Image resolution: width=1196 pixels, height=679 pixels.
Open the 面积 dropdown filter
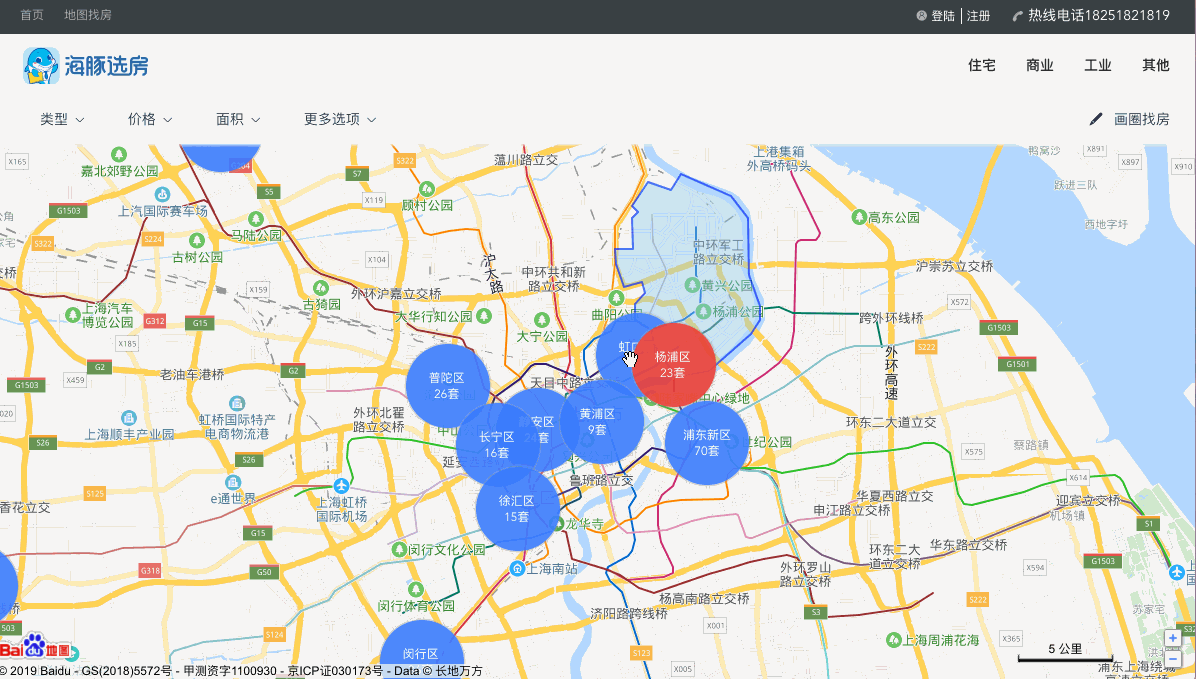[x=238, y=119]
